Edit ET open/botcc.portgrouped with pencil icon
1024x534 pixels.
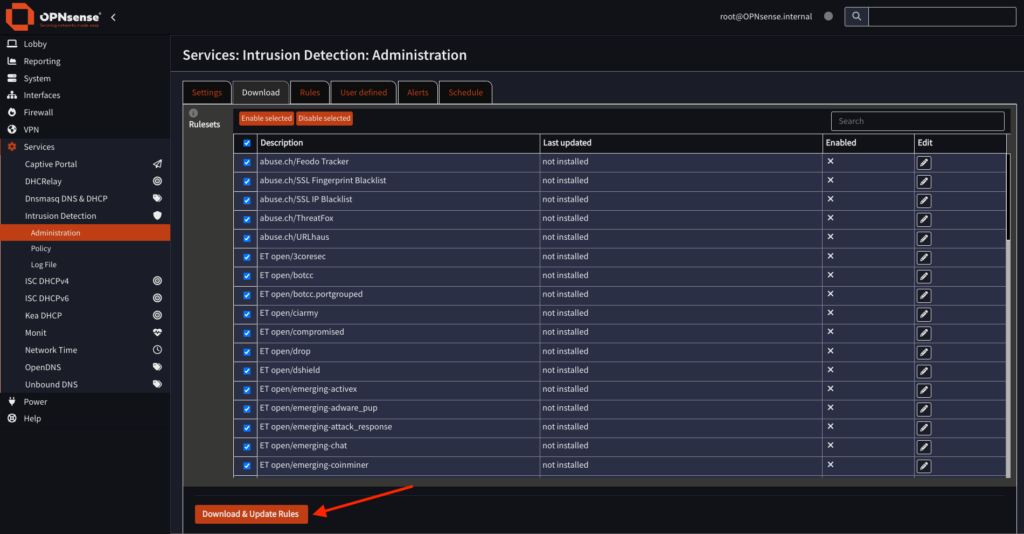pos(923,295)
